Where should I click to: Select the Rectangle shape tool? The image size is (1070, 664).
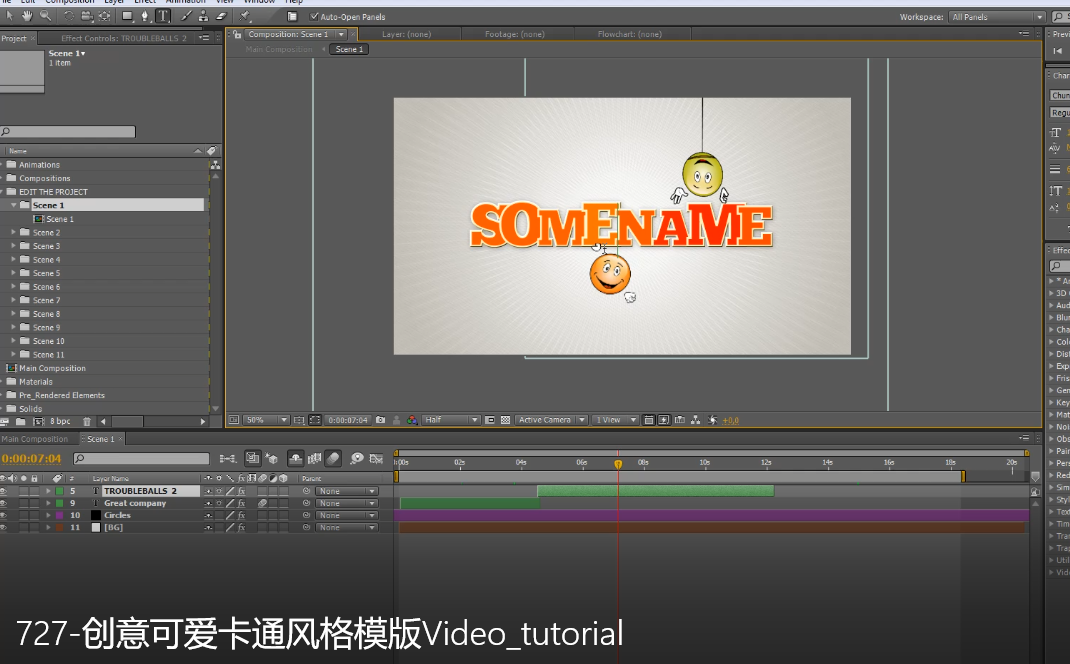(128, 16)
